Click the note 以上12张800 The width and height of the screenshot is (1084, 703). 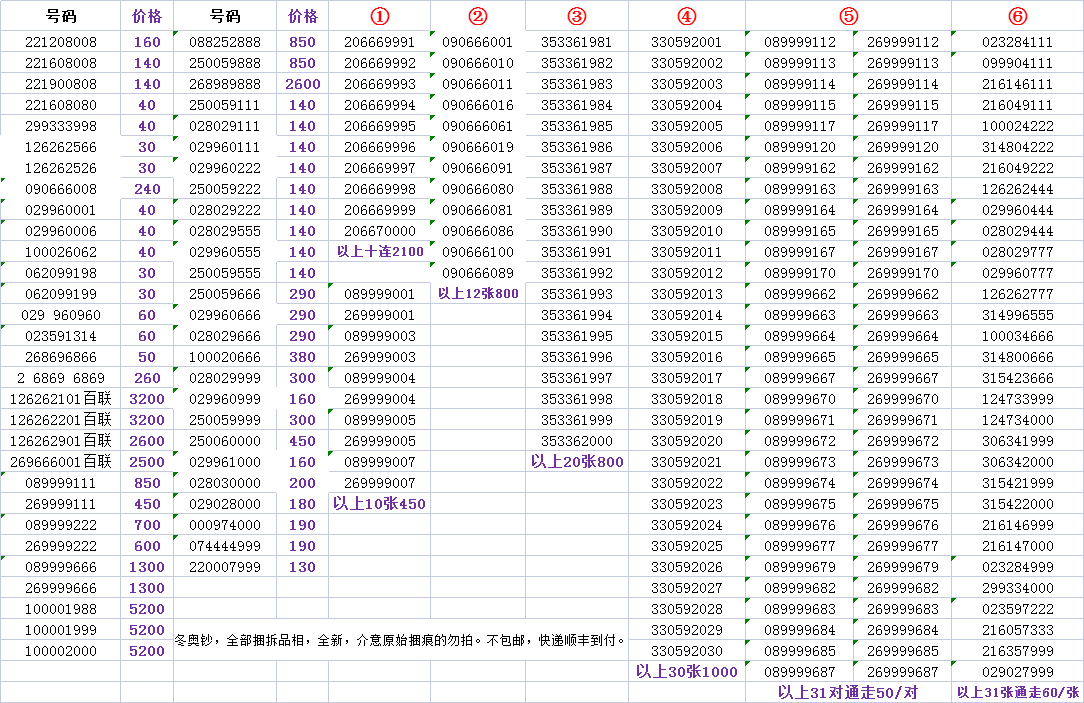tap(478, 294)
